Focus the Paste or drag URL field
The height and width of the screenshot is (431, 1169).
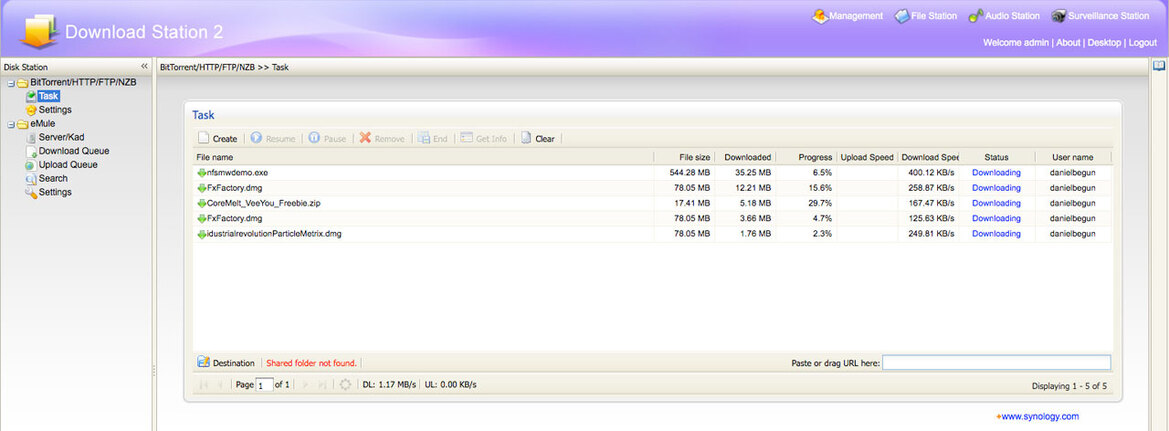[996, 362]
